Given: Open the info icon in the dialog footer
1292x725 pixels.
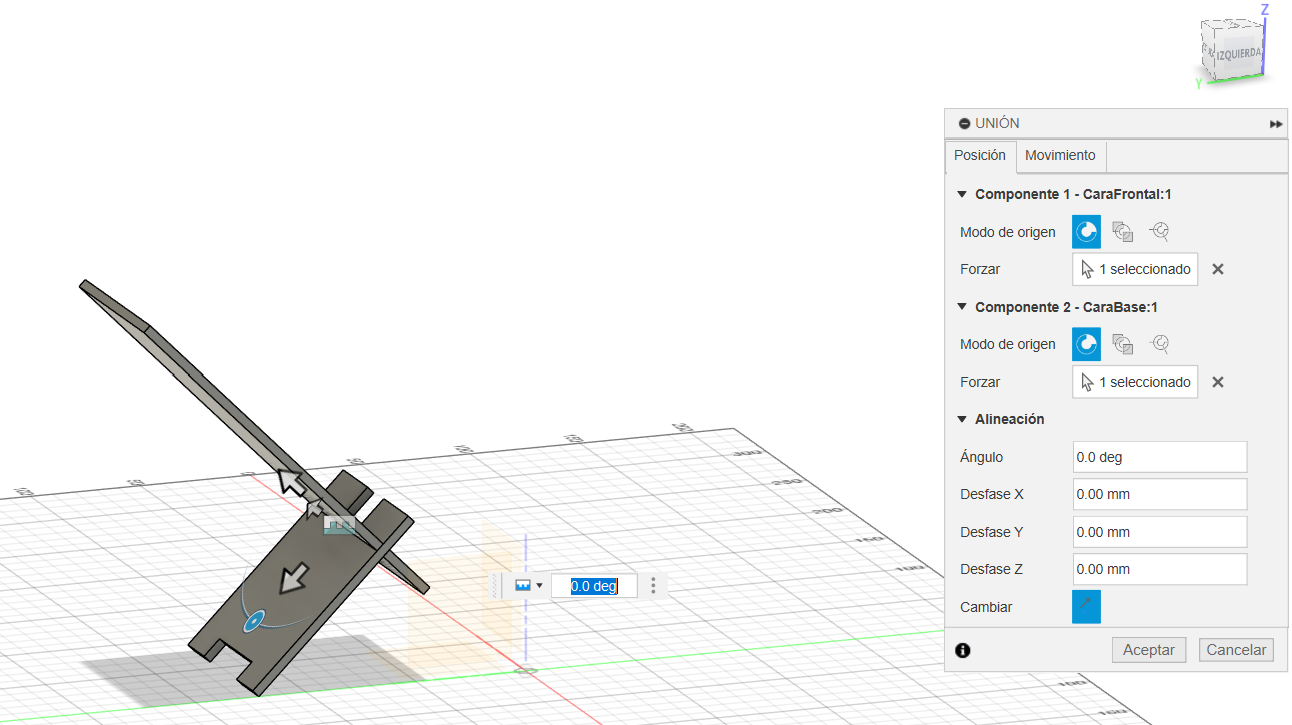Looking at the screenshot, I should [963, 650].
